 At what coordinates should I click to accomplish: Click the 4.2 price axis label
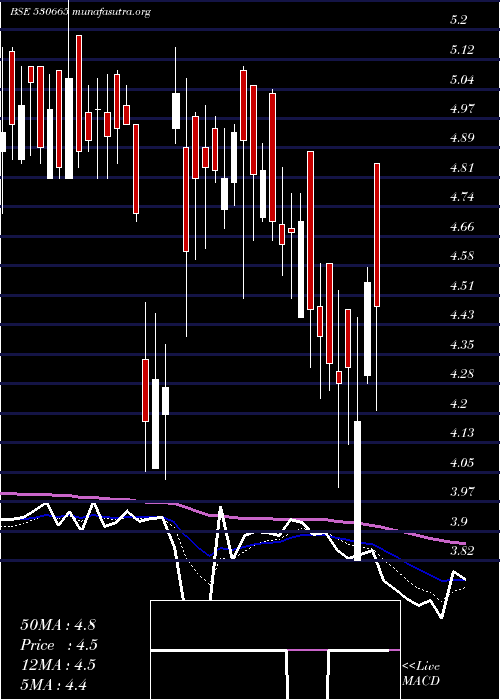458,404
